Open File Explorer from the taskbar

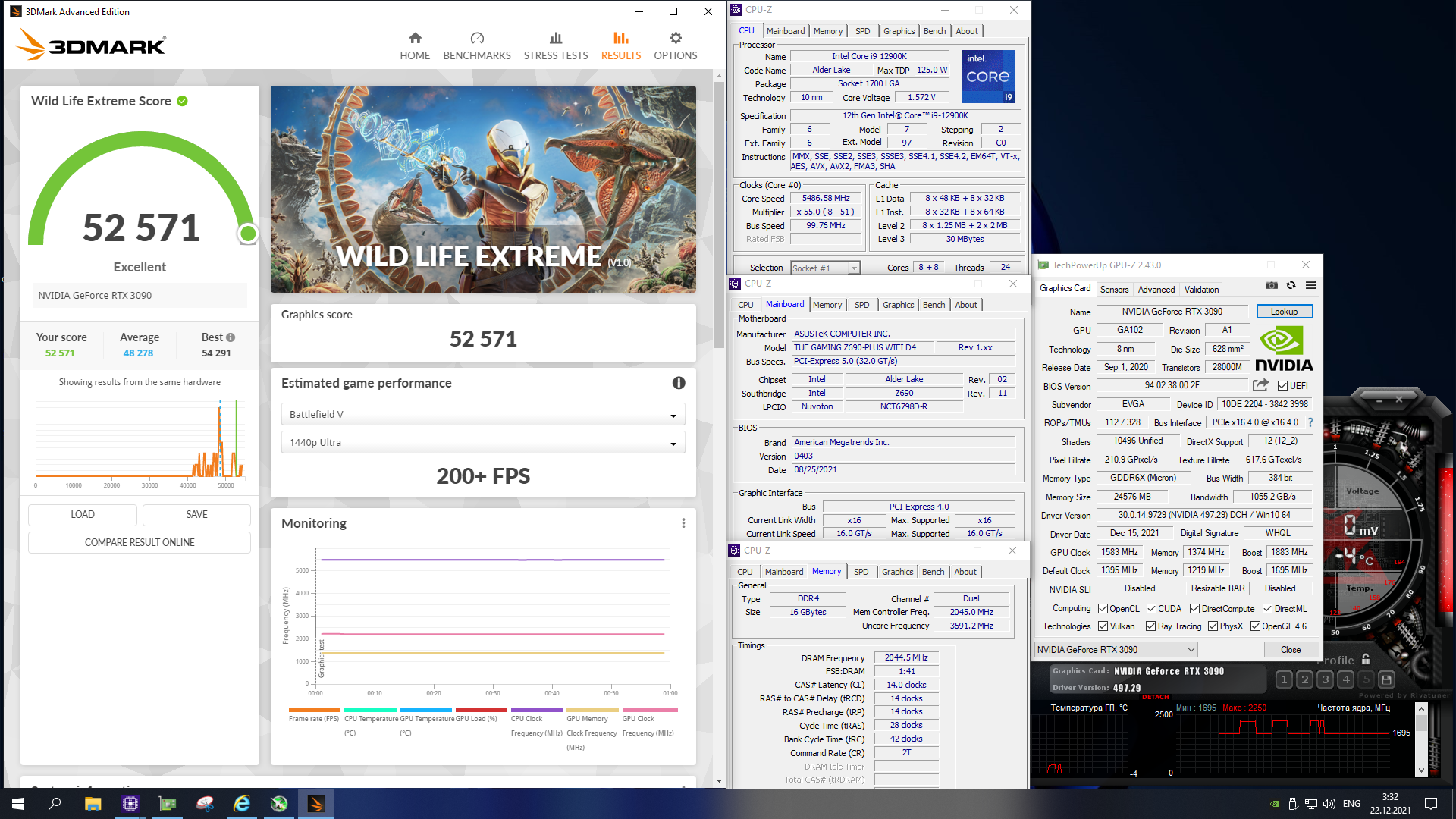(93, 804)
